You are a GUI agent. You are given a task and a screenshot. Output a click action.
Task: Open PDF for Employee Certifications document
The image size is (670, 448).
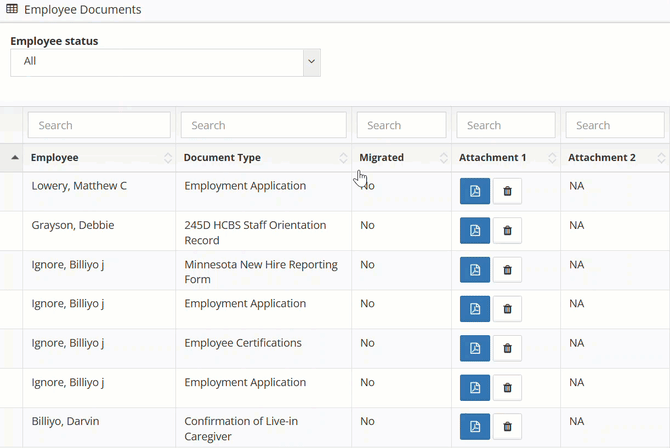474,348
